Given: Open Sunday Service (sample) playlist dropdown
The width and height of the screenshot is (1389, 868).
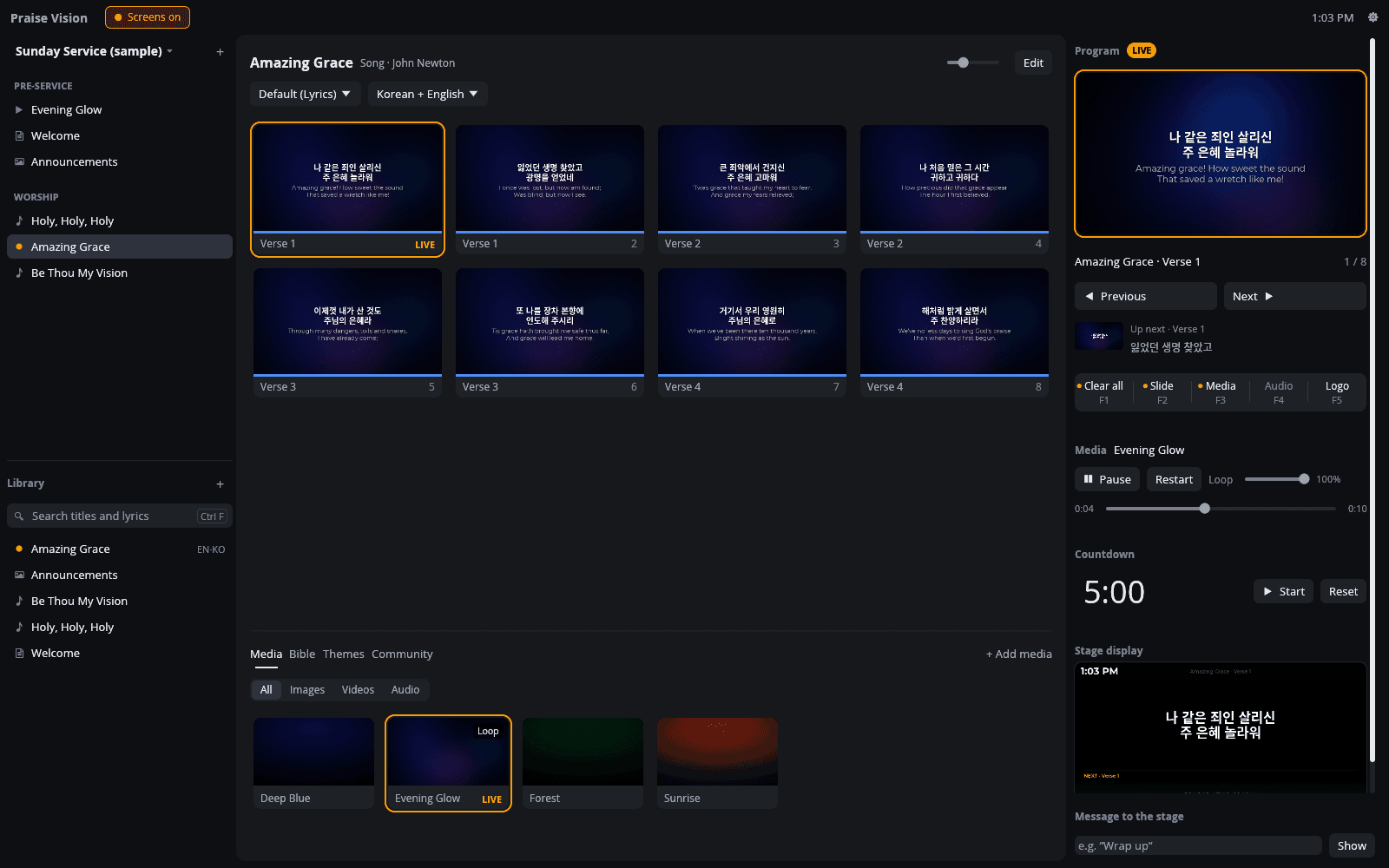Looking at the screenshot, I should tap(94, 51).
